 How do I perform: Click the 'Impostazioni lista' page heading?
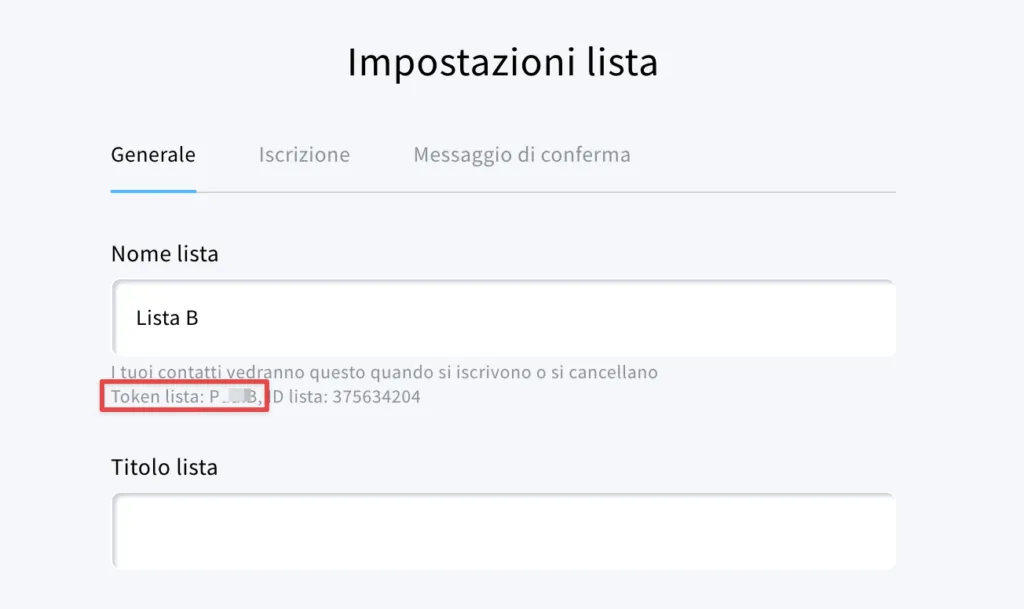502,63
